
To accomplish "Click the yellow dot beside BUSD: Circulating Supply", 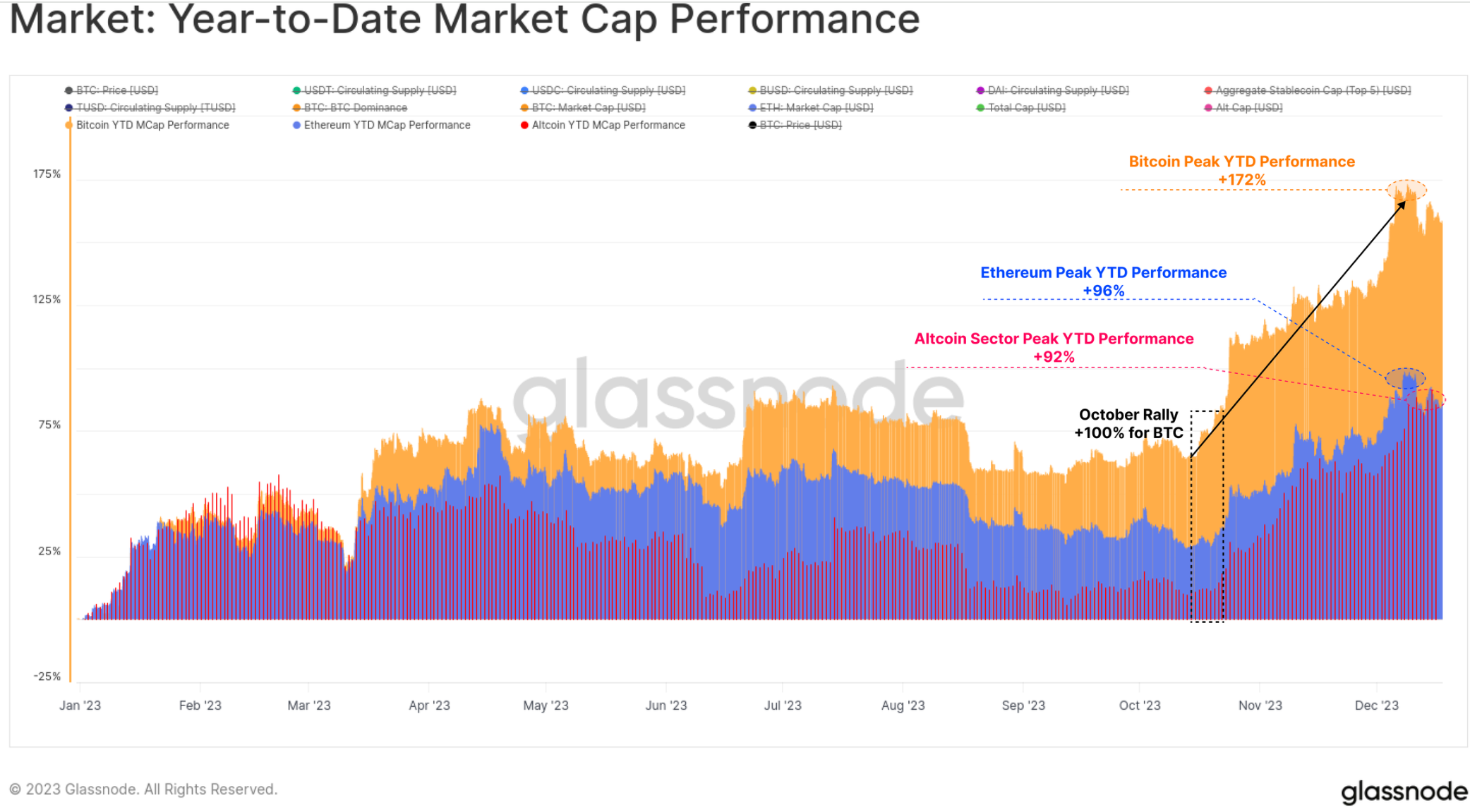I will tap(752, 90).
